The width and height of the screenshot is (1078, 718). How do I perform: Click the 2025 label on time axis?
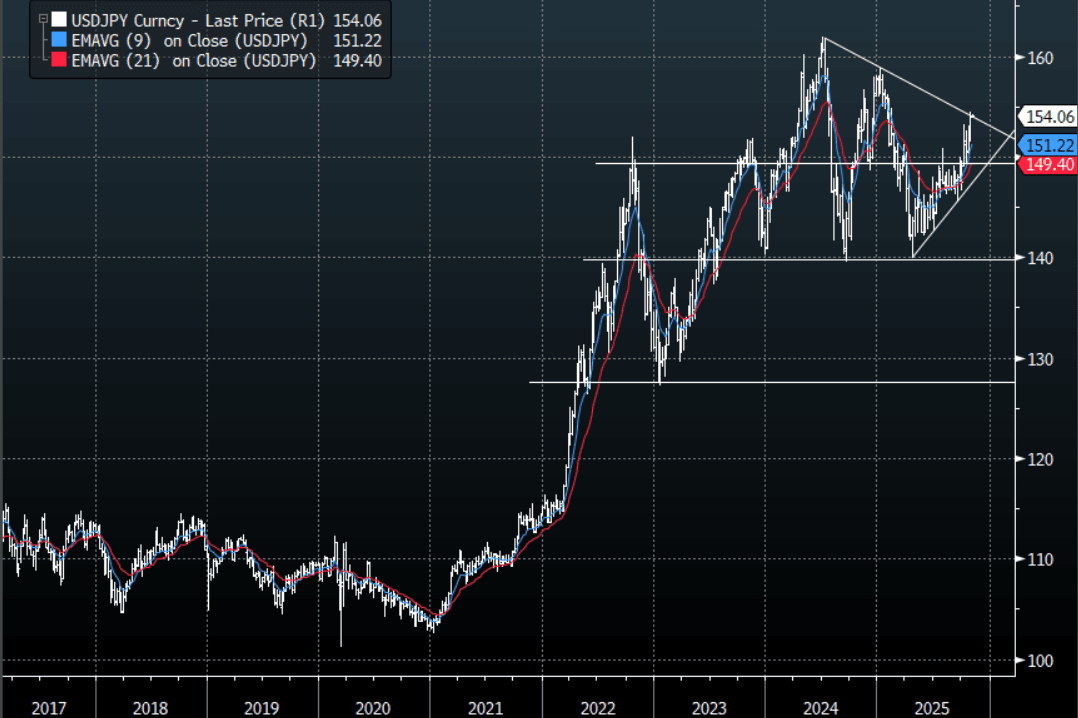pos(933,708)
